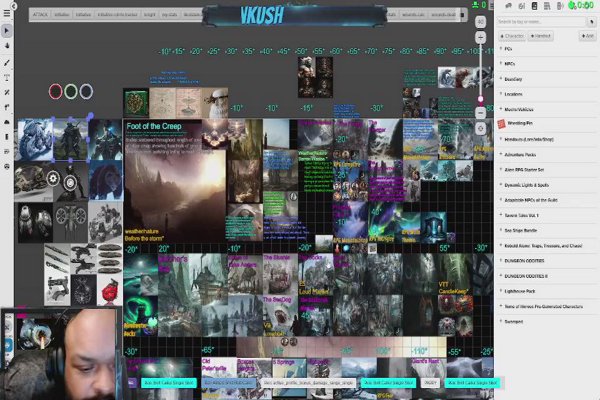Click the tool icon above the cloud
The height and width of the screenshot is (400, 600).
(x=7, y=108)
